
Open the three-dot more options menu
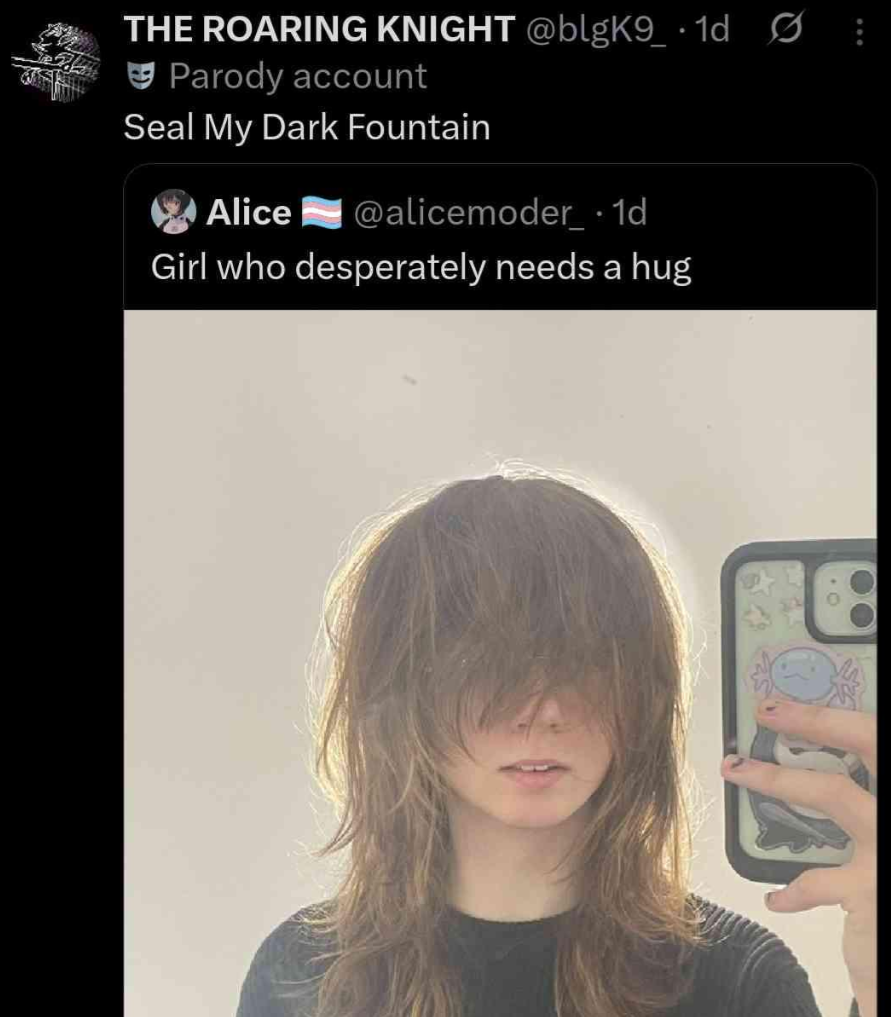point(859,31)
